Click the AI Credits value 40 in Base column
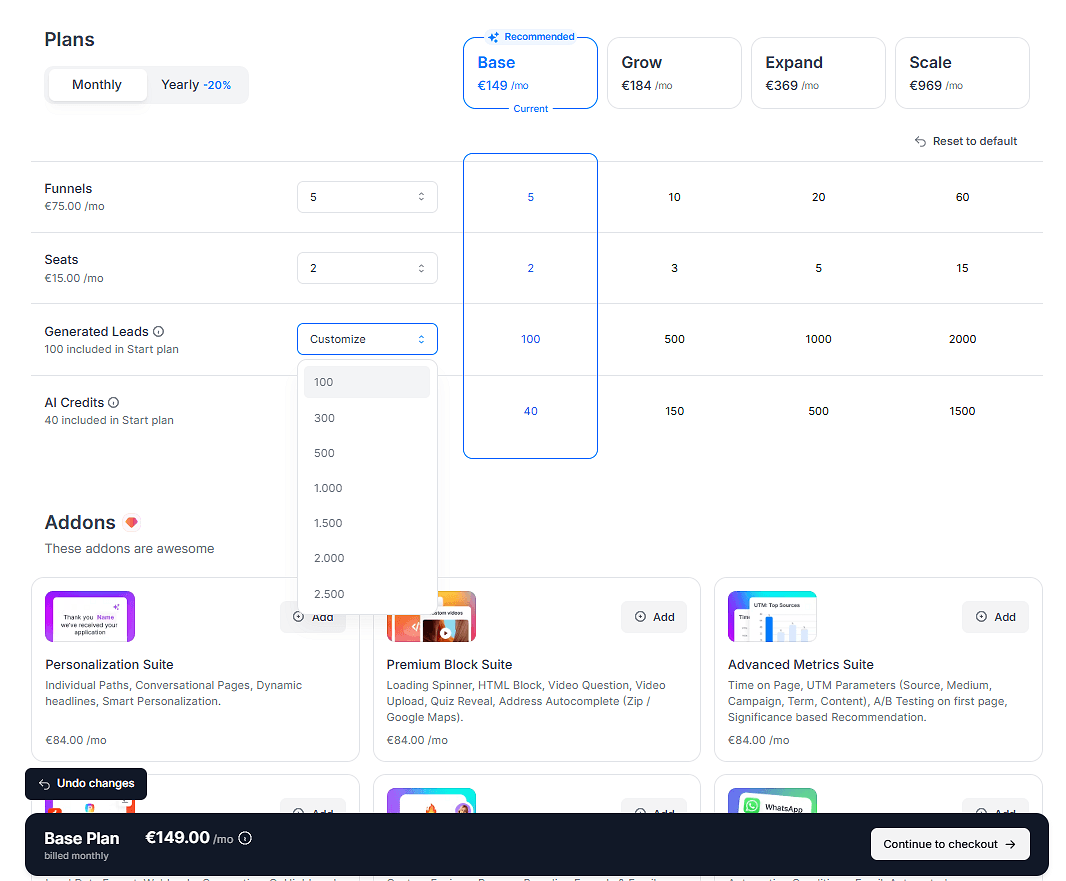Screen dimensions: 1066x881 530,411
